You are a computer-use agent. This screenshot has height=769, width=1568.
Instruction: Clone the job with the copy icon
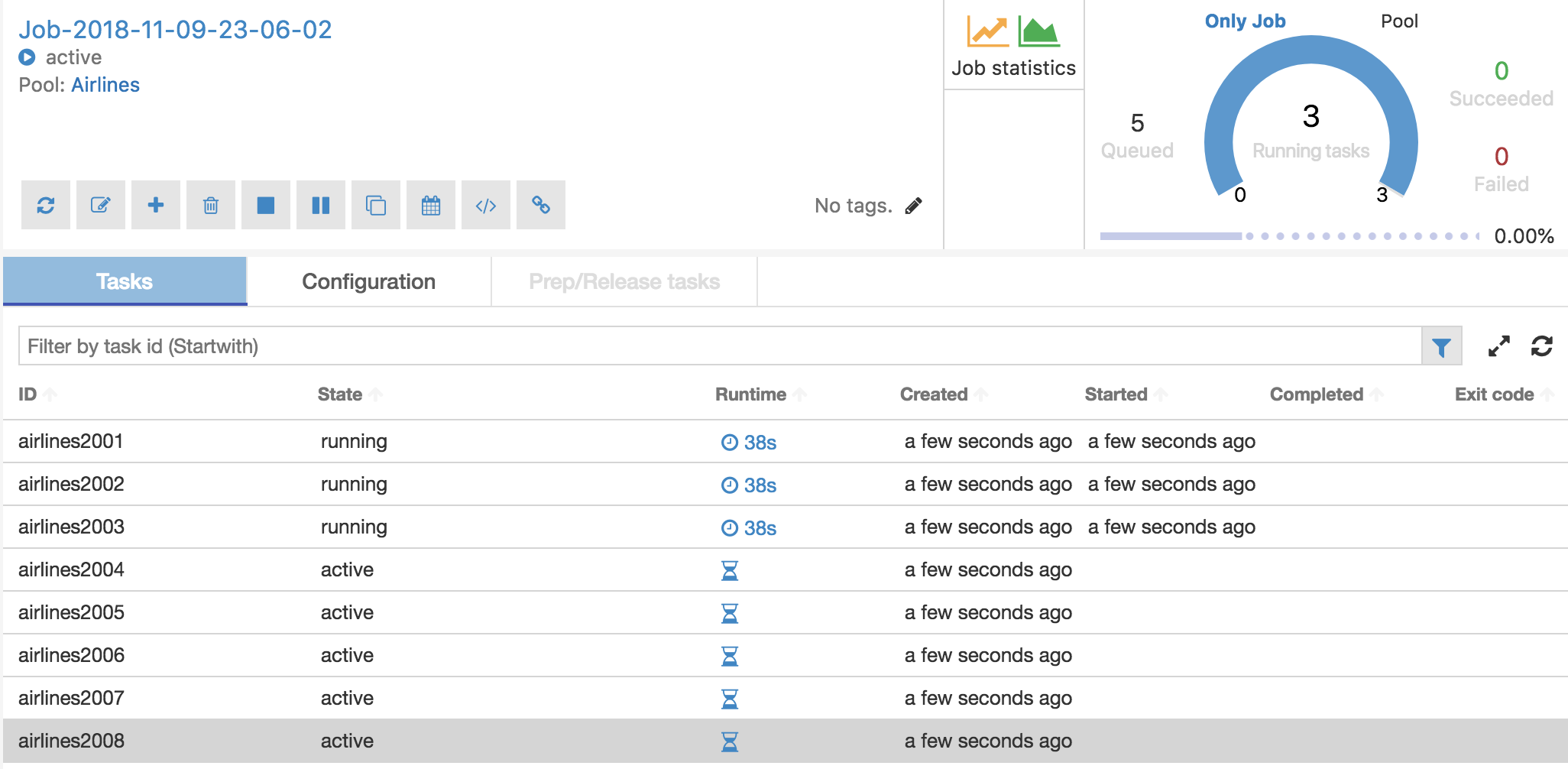pyautogui.click(x=376, y=205)
